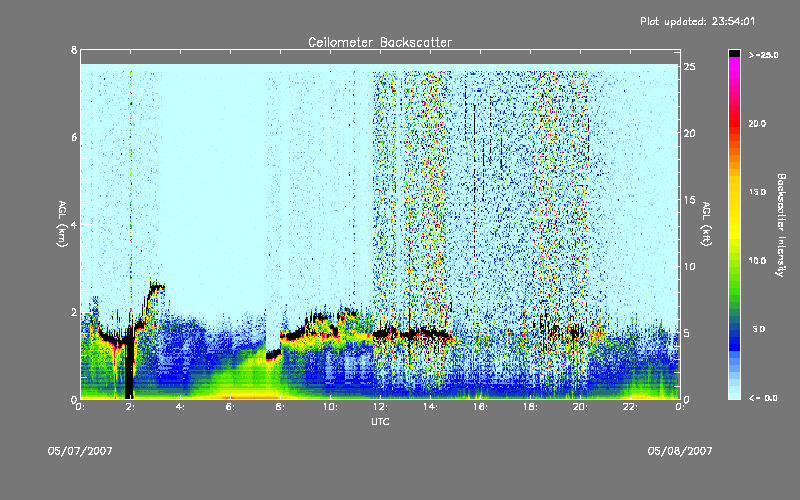Click the "Plot updated: 23:54:01" timestamp

tap(697, 21)
